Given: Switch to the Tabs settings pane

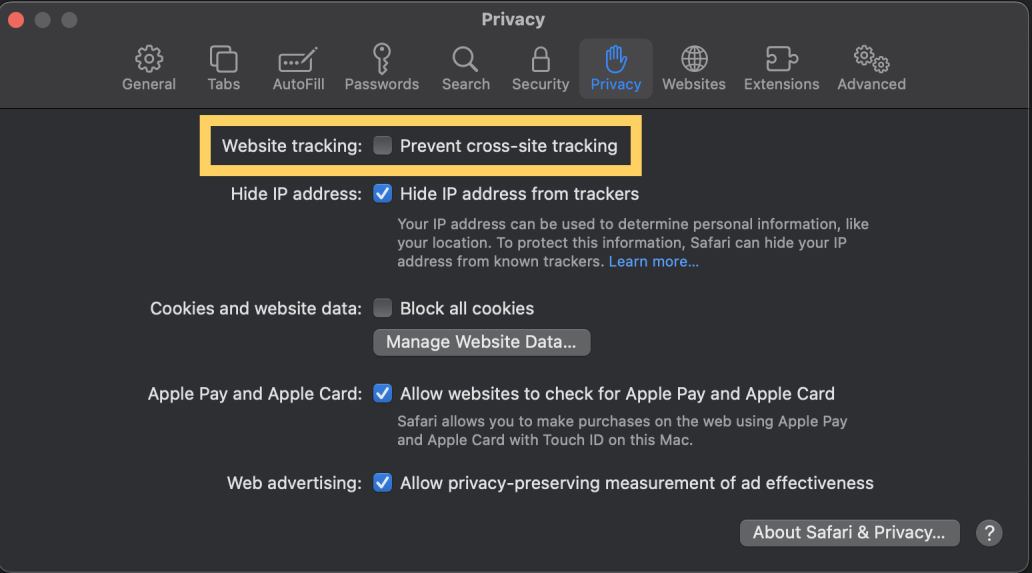Looking at the screenshot, I should pyautogui.click(x=223, y=68).
